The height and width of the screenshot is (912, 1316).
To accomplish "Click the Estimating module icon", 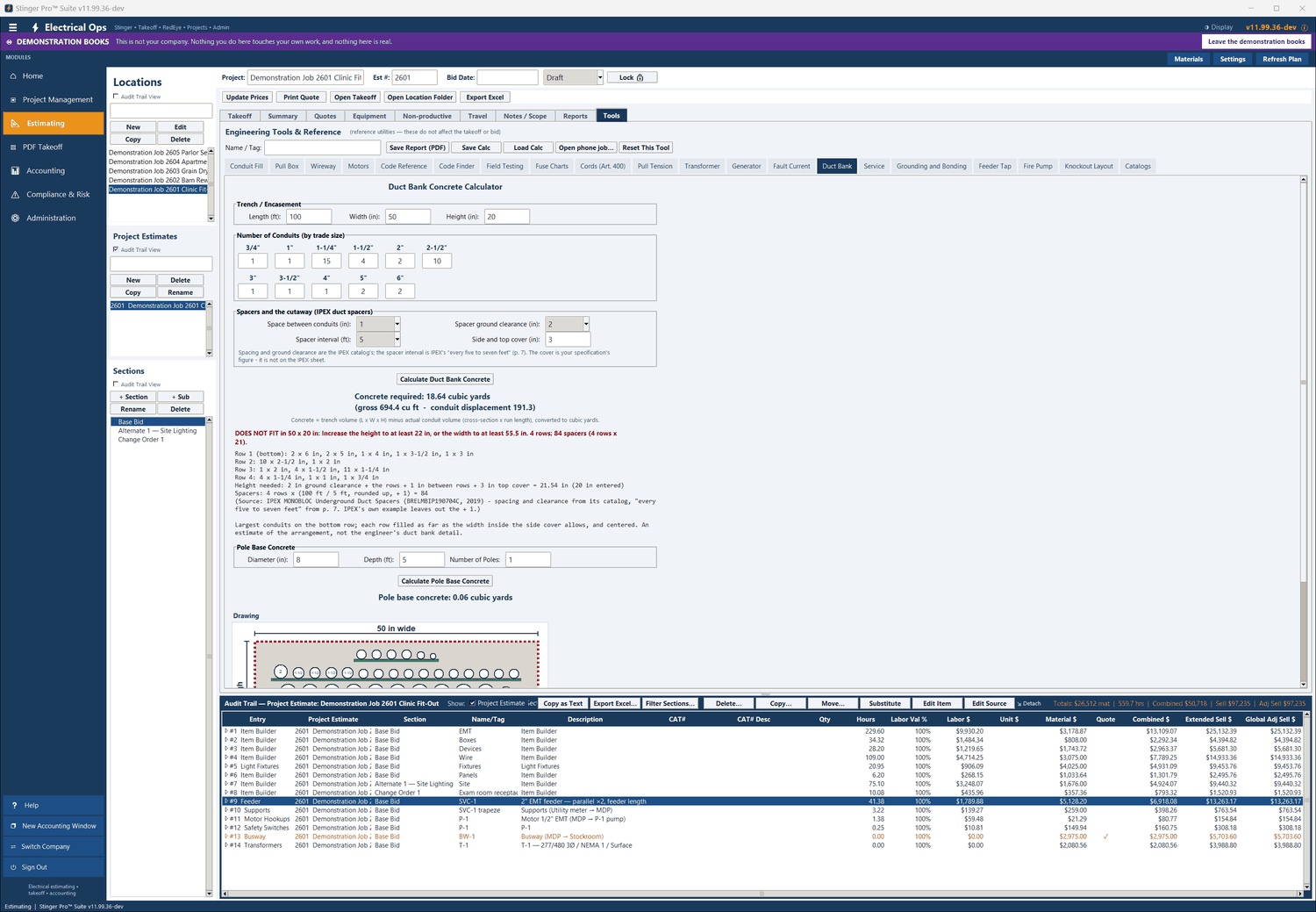I will (x=15, y=124).
